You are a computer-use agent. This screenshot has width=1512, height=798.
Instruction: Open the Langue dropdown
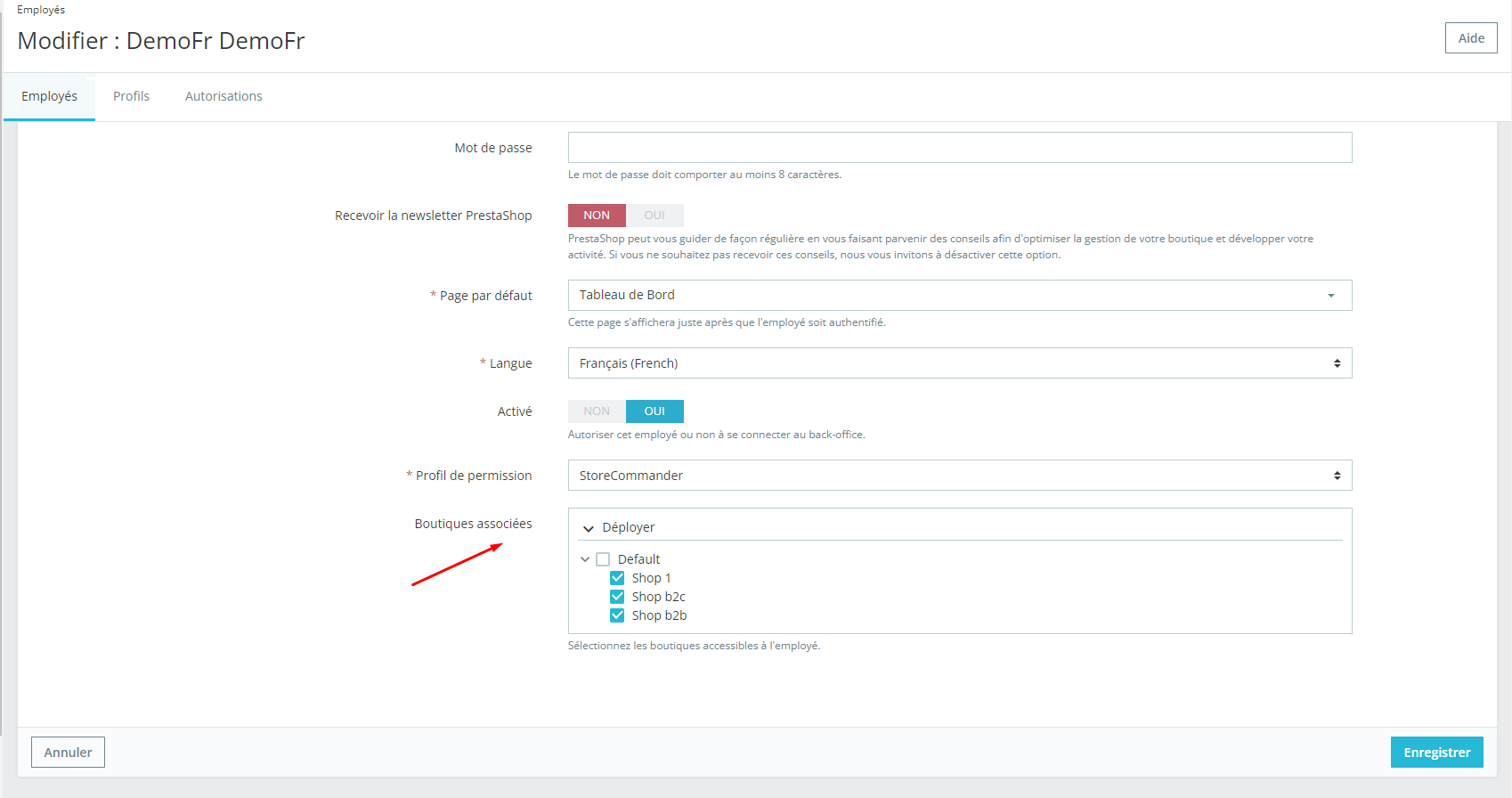(x=959, y=363)
